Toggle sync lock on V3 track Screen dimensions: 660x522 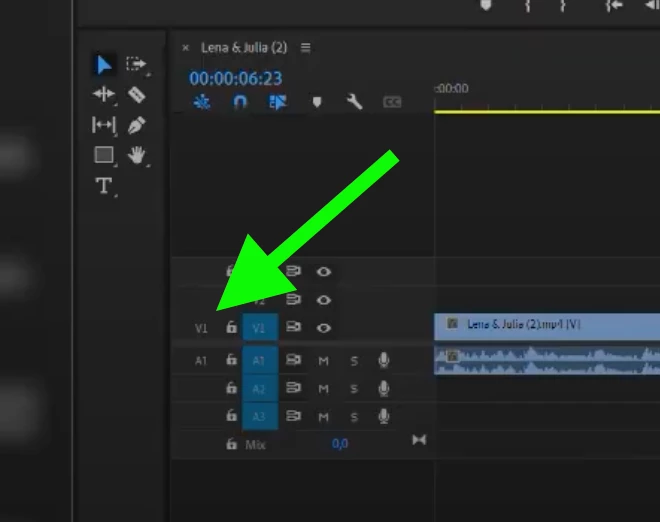pos(293,271)
